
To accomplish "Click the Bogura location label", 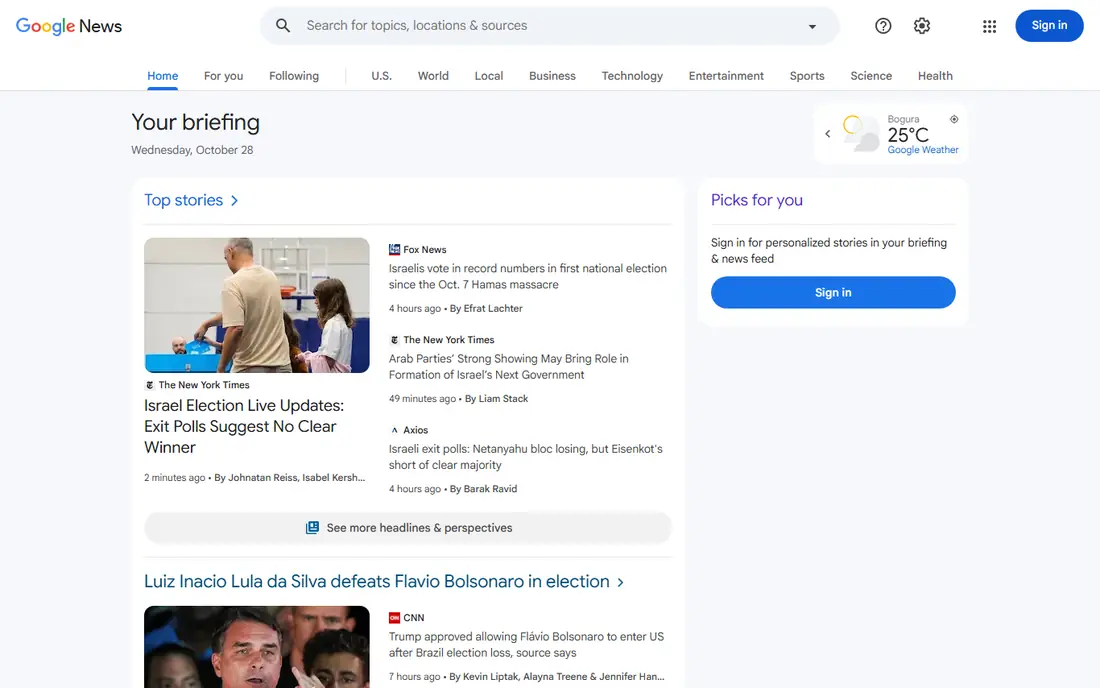I will coord(903,119).
